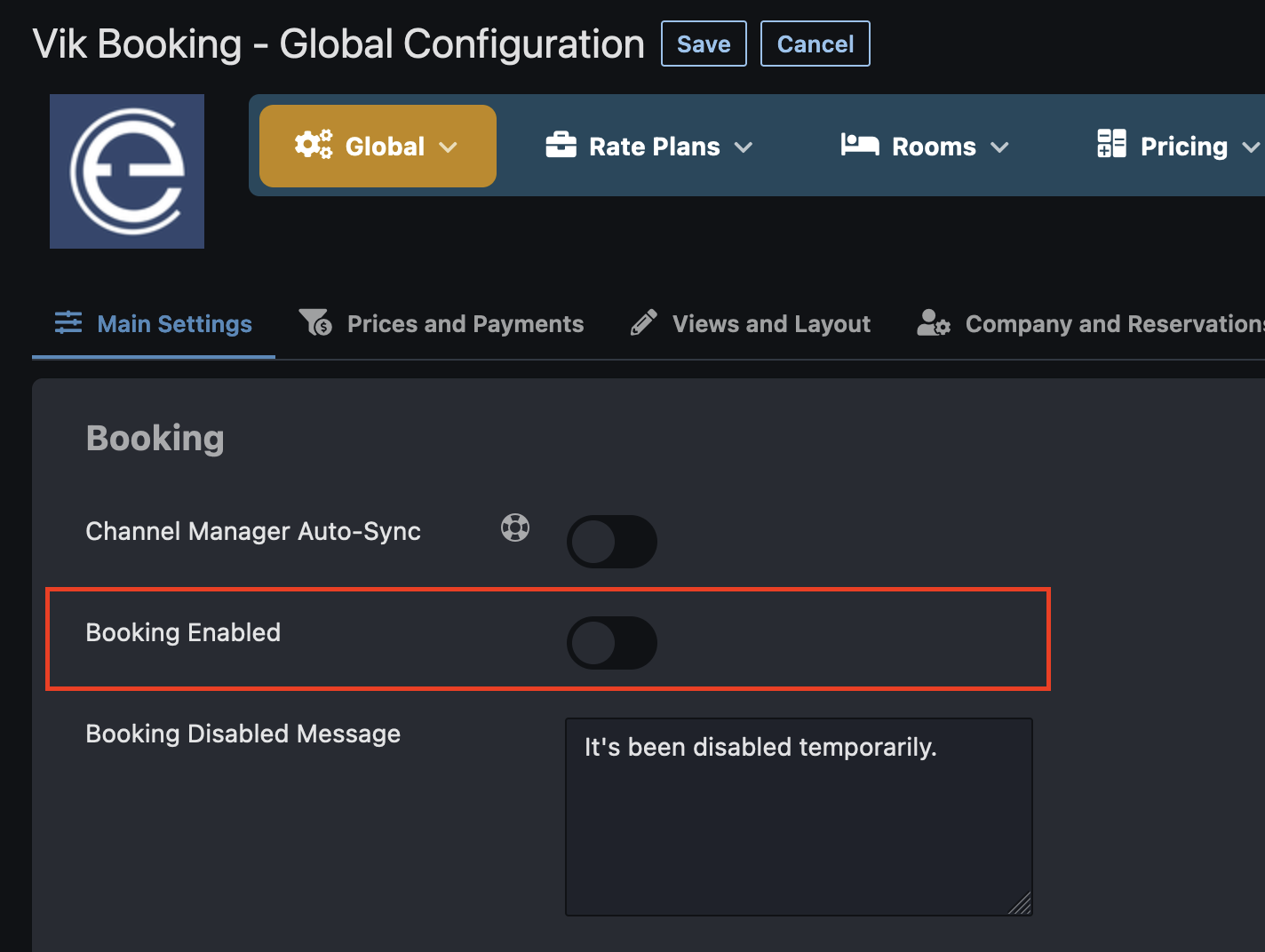Expand the Rooms dropdown chevron

click(x=999, y=147)
